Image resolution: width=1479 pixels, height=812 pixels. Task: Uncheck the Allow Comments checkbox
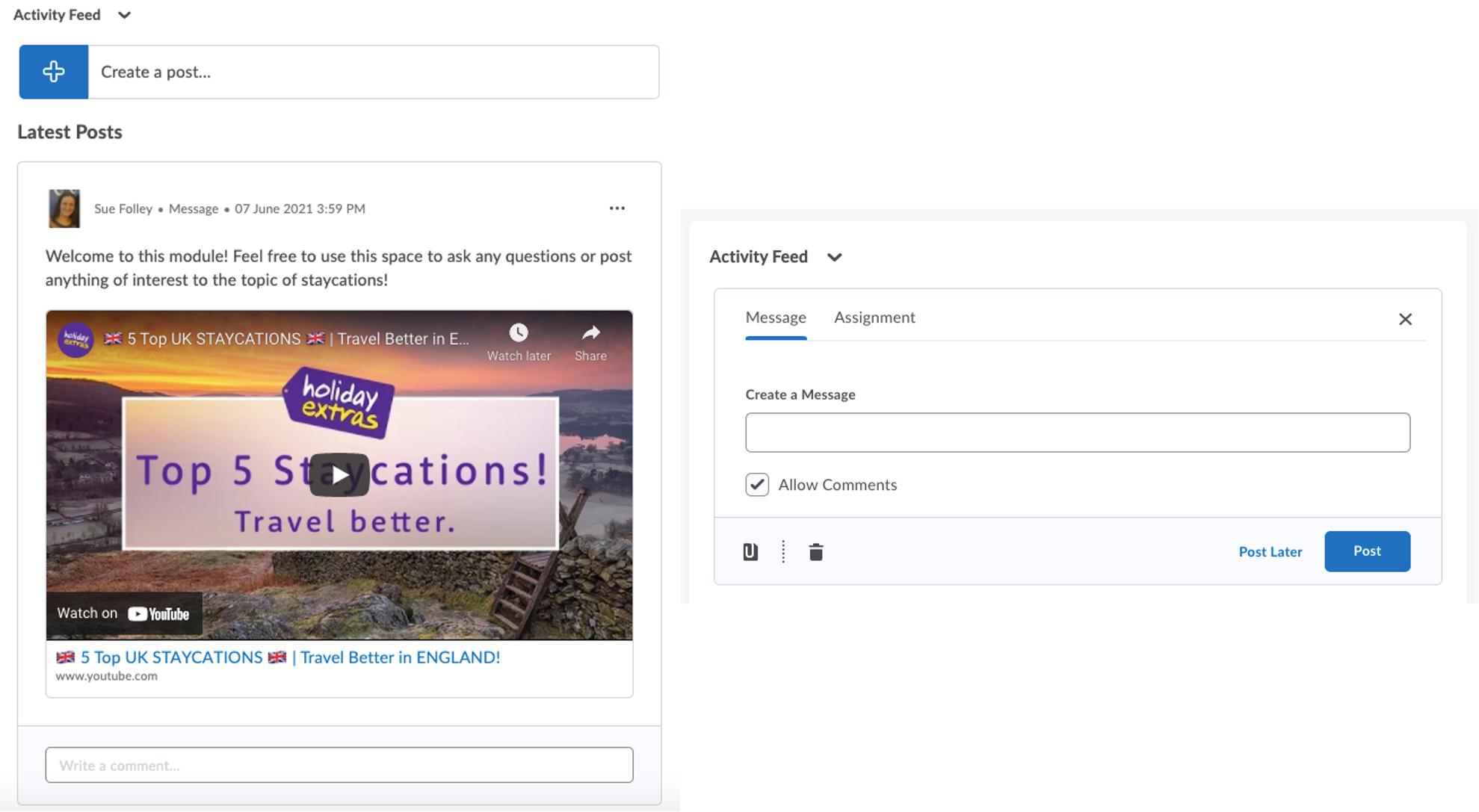pos(756,484)
